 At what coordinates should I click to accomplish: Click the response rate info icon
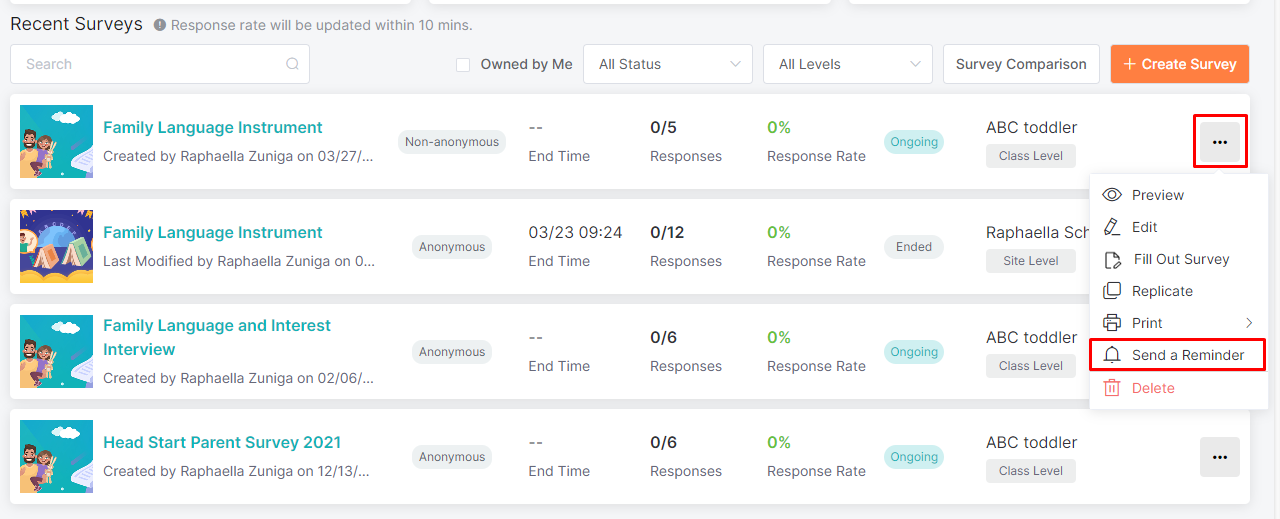[160, 25]
